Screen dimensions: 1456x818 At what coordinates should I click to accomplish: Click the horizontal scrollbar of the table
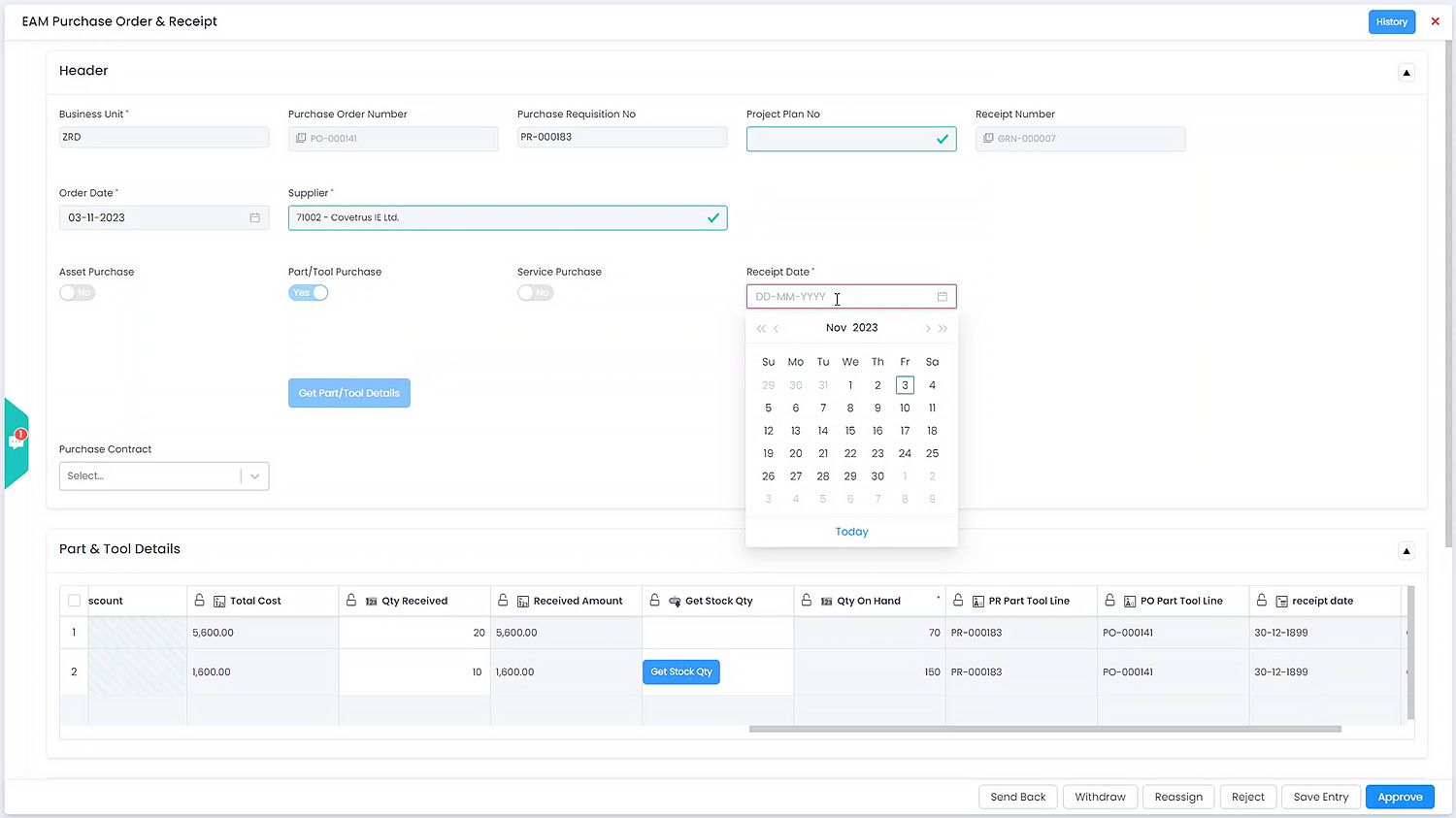pos(1044,729)
